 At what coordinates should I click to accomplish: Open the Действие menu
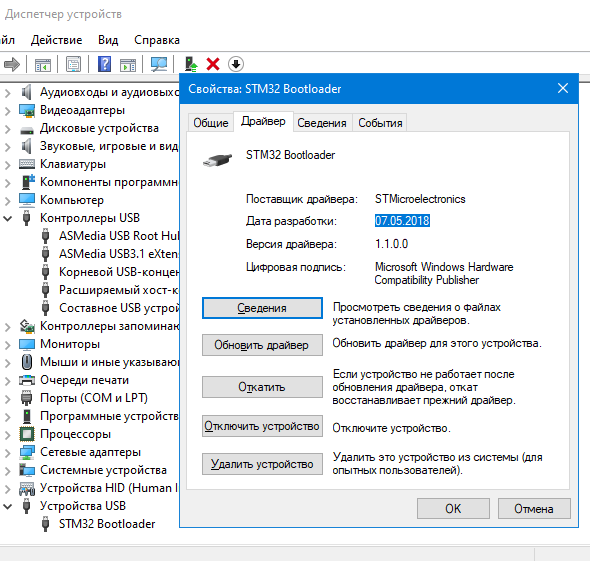click(x=56, y=40)
